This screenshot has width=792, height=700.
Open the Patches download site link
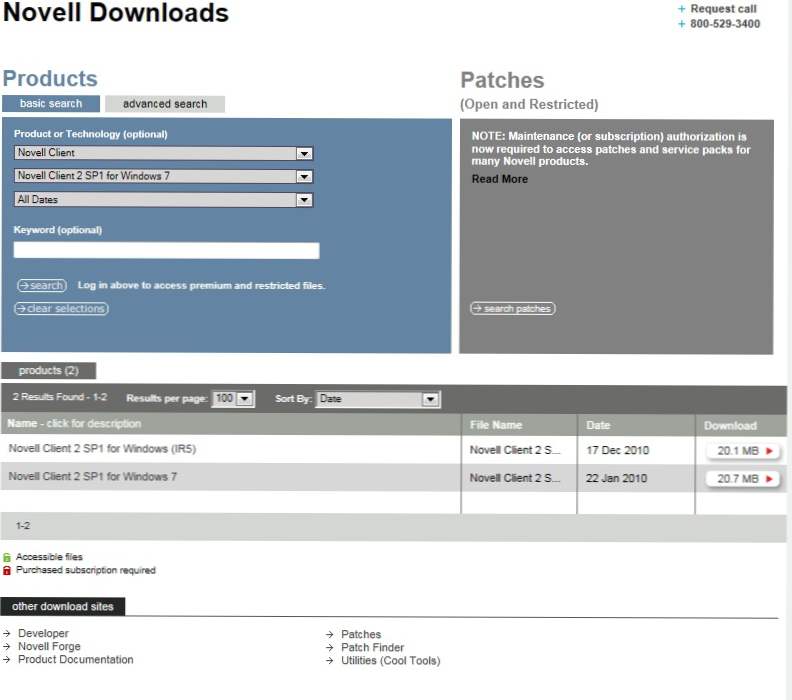(x=361, y=634)
